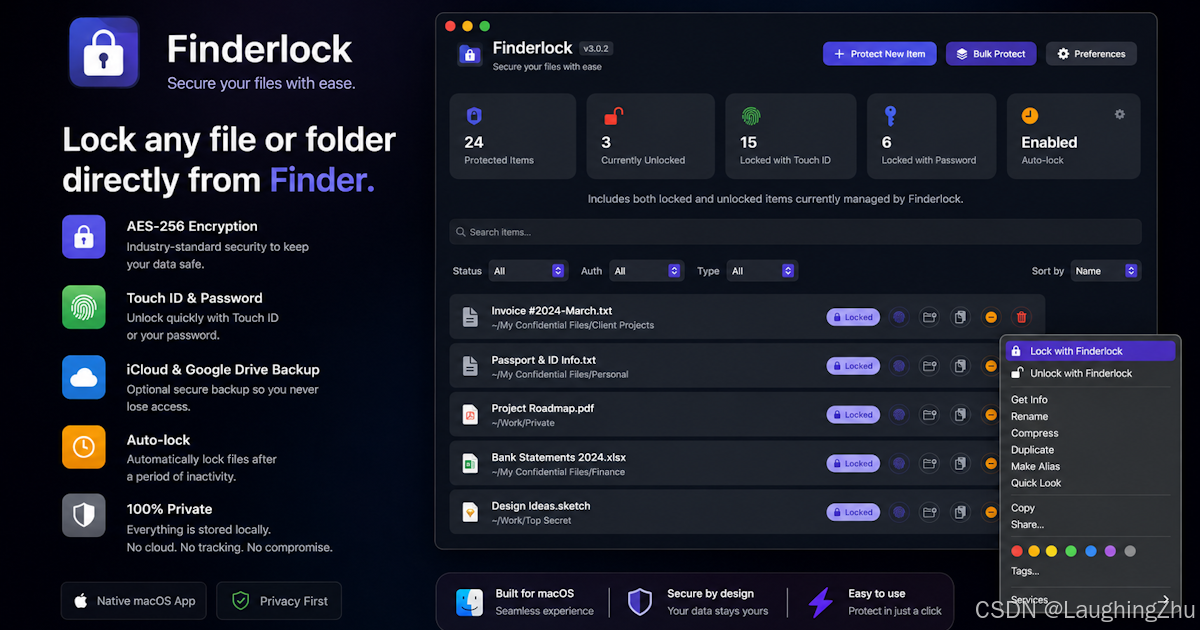Toggle the Locked badge on Bank Statements 2024.xlsx

(853, 463)
